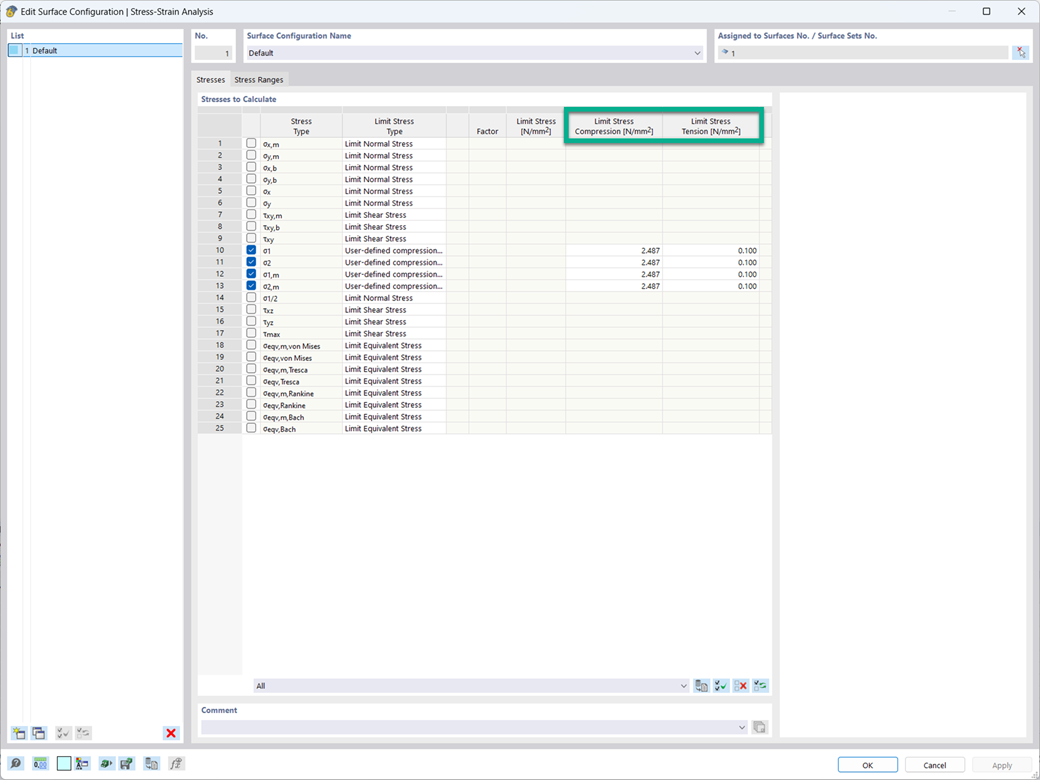Uncheck the σ1,m stress checkbox

tap(251, 274)
